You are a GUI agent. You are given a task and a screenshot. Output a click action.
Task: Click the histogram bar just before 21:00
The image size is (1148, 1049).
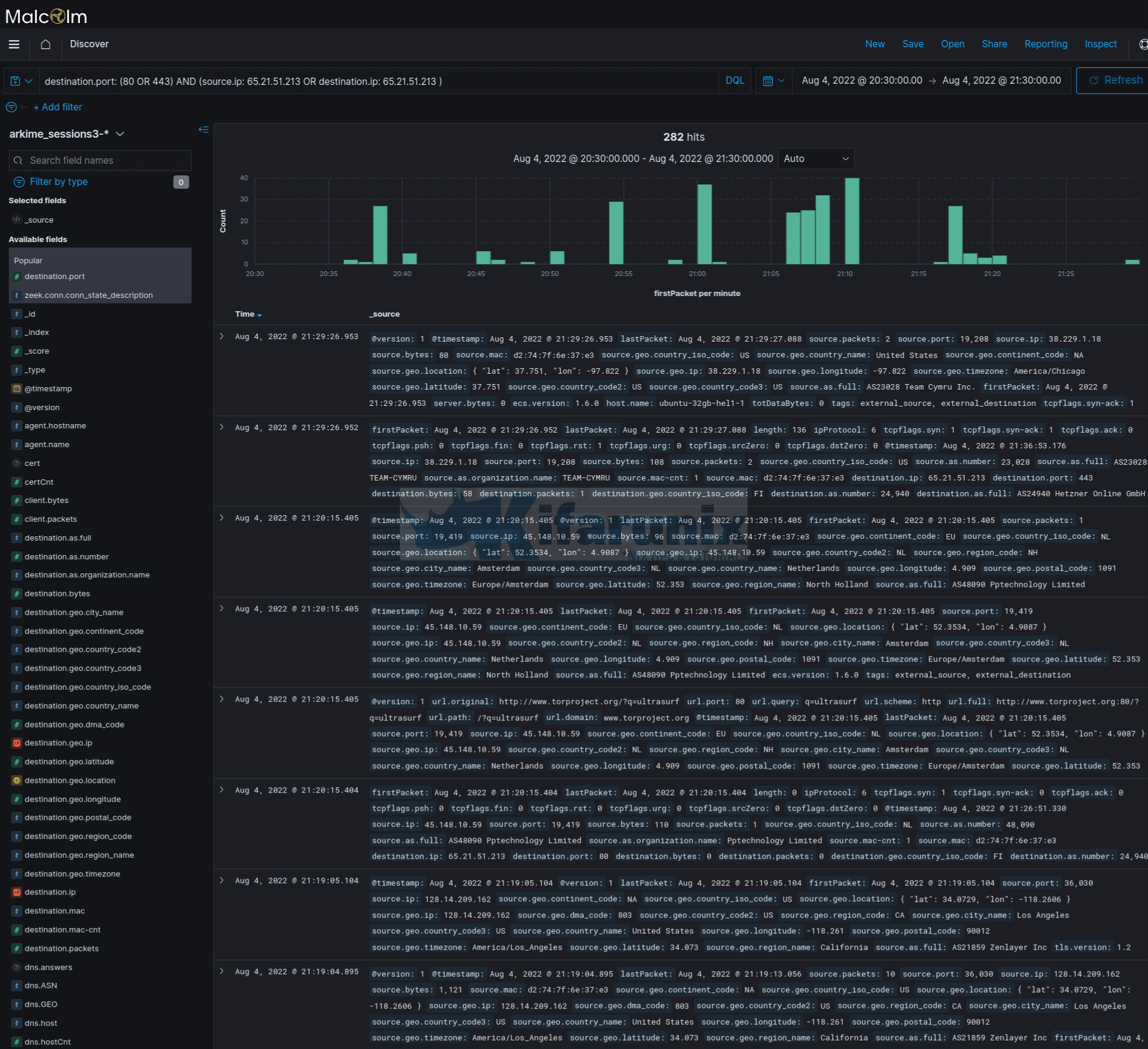click(675, 262)
